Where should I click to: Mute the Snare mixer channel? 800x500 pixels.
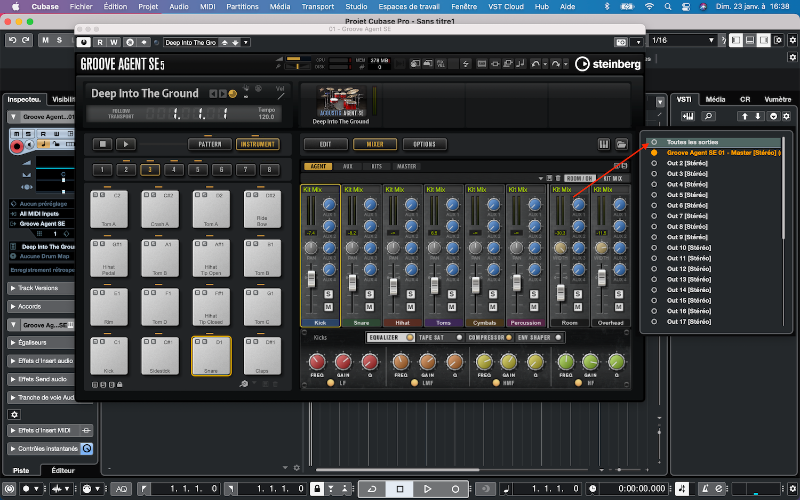pos(369,307)
